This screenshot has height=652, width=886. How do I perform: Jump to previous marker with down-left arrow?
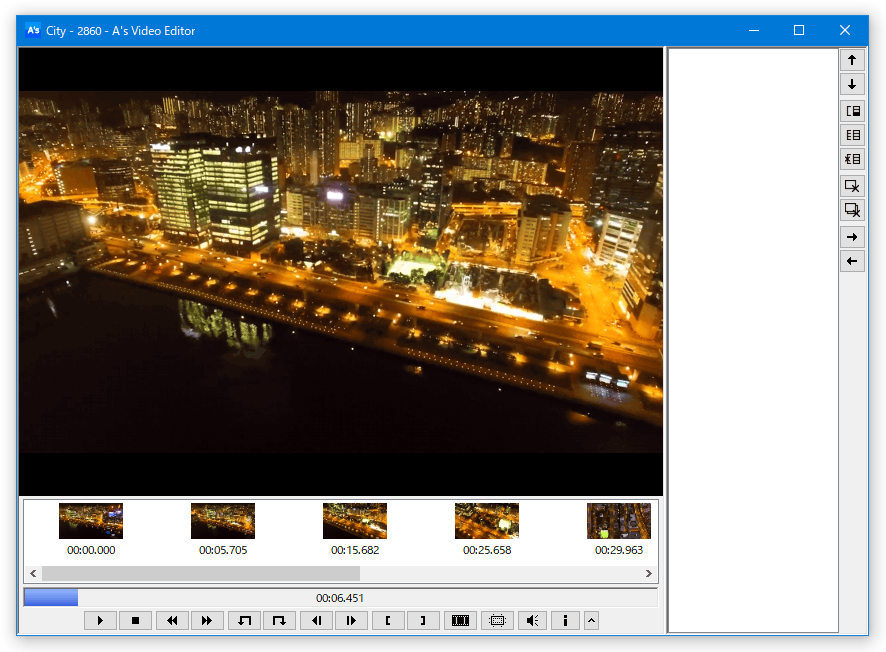pos(245,620)
